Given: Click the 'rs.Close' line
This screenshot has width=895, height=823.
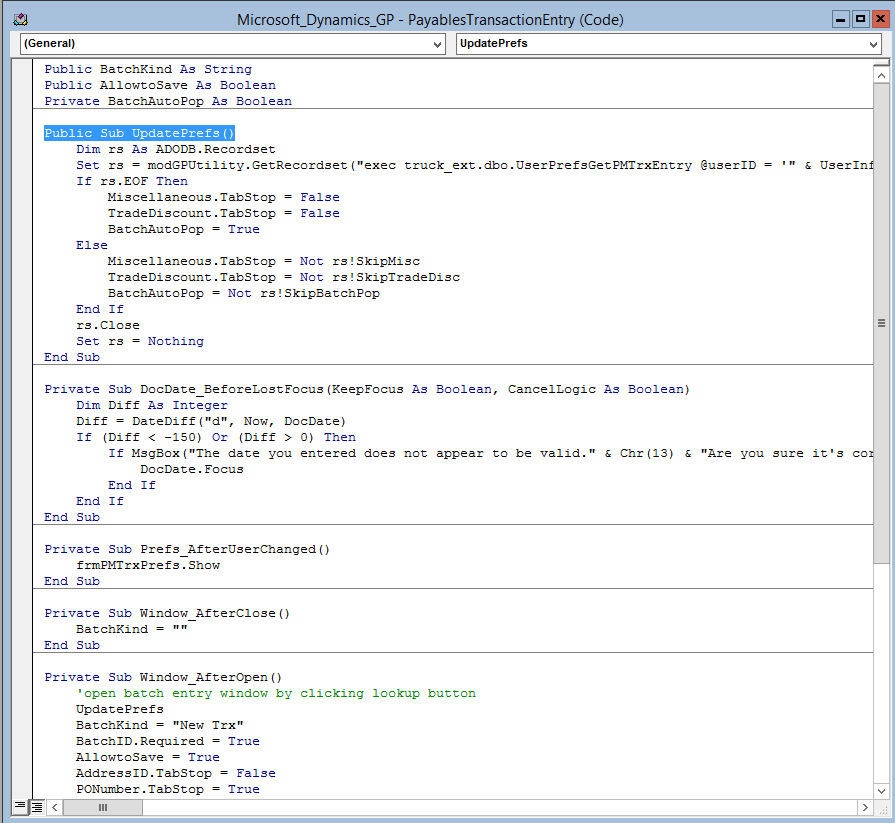Looking at the screenshot, I should 108,325.
